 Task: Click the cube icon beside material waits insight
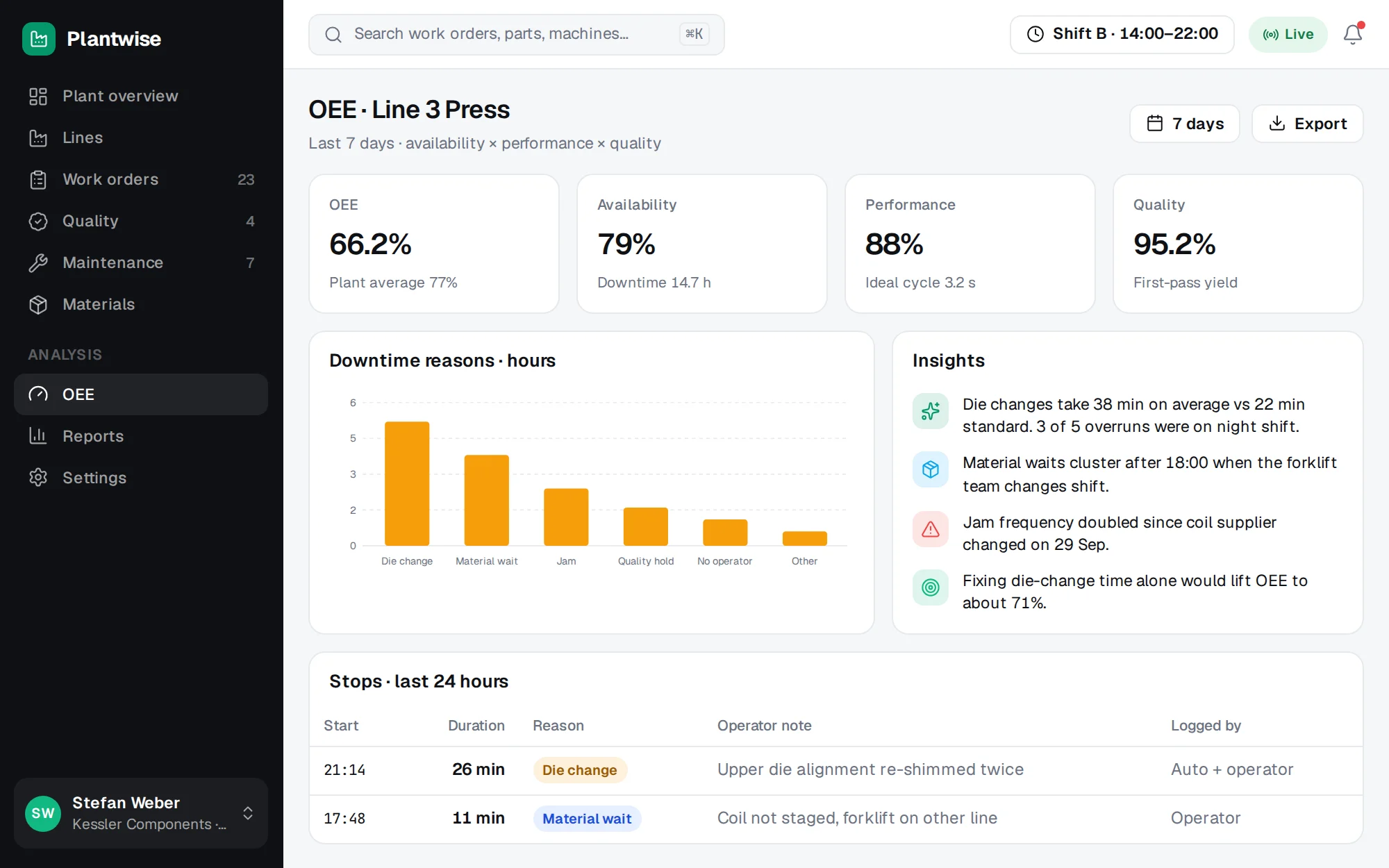(x=931, y=469)
